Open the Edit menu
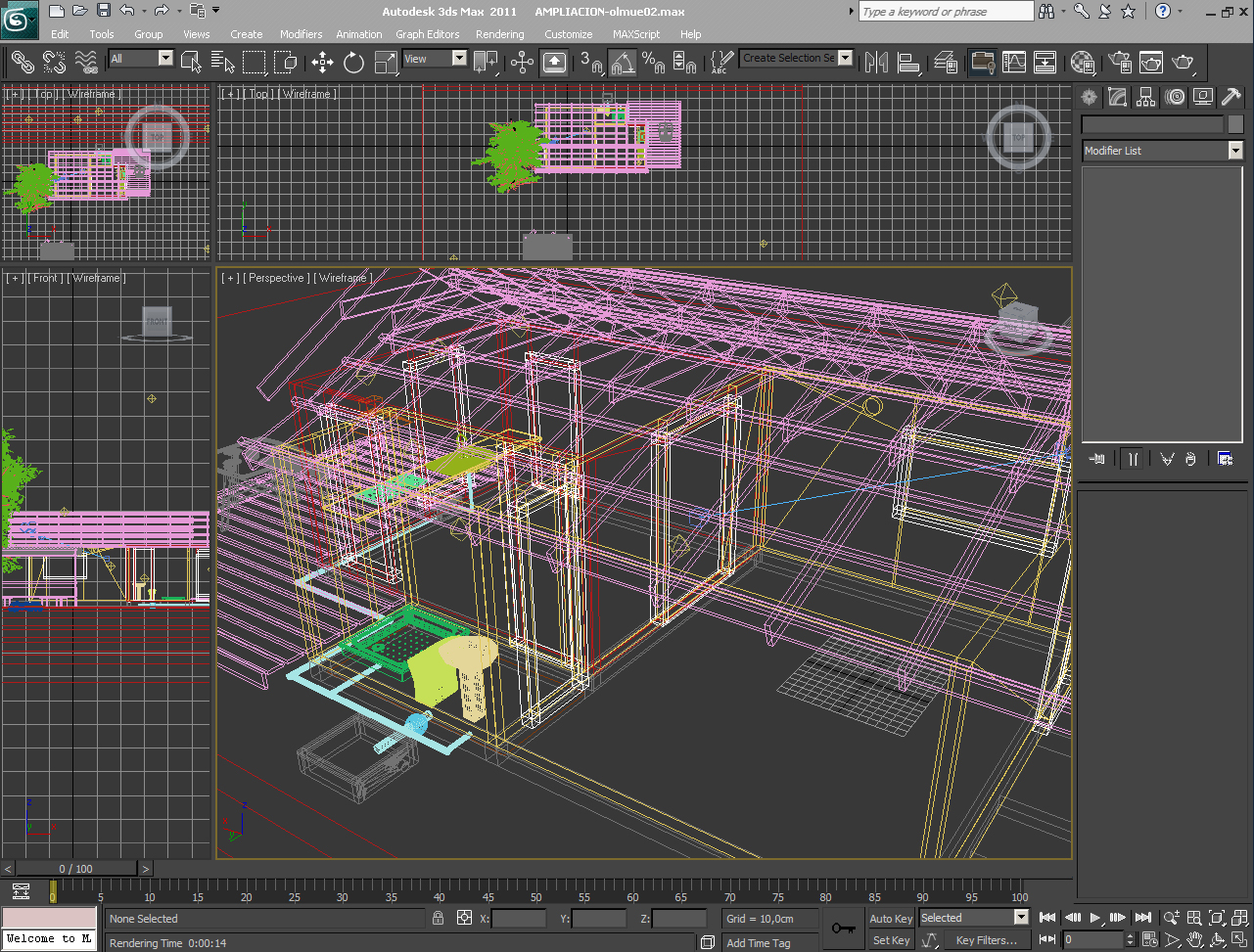1254x952 pixels. (x=60, y=34)
